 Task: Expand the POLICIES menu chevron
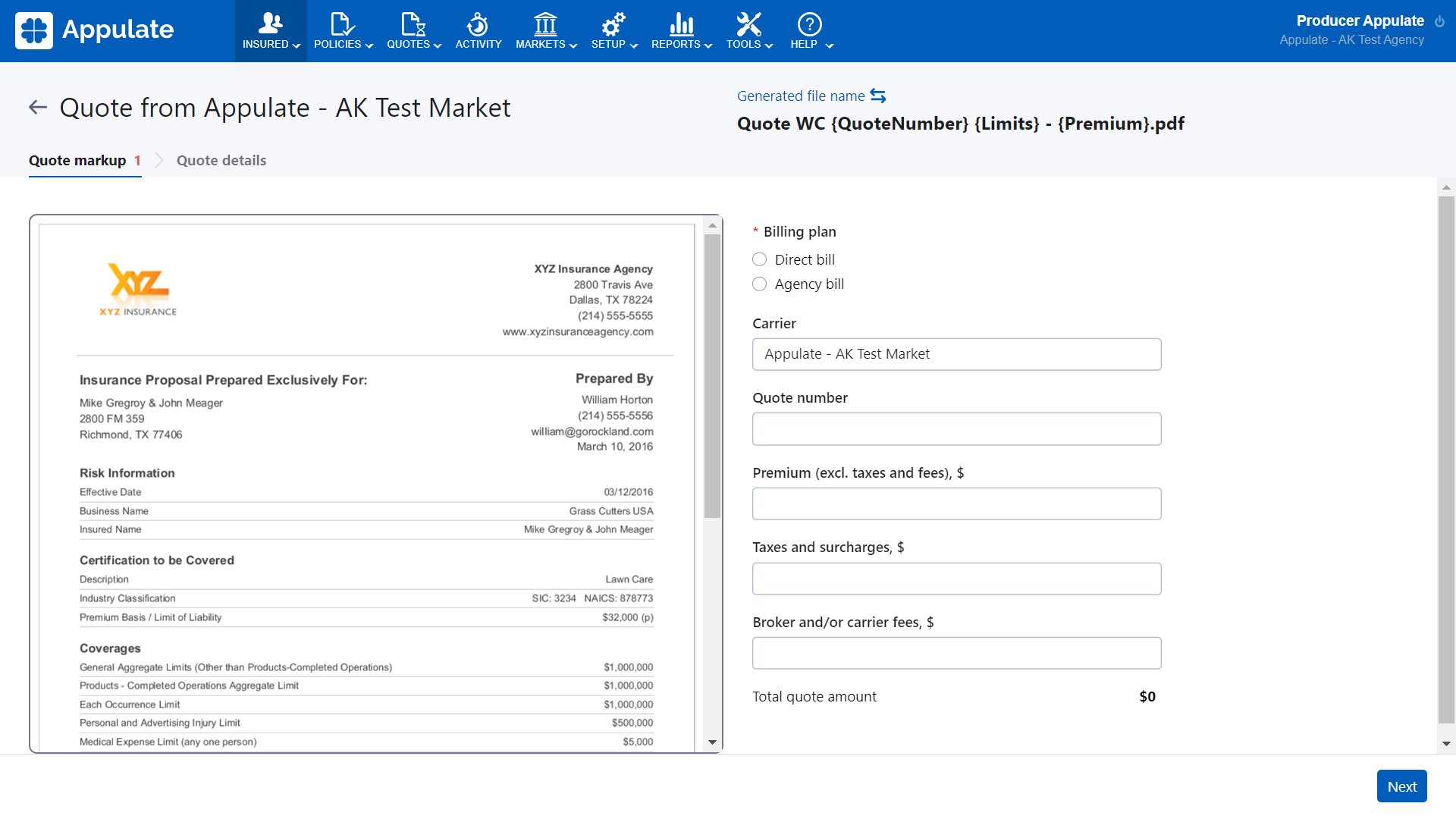369,45
